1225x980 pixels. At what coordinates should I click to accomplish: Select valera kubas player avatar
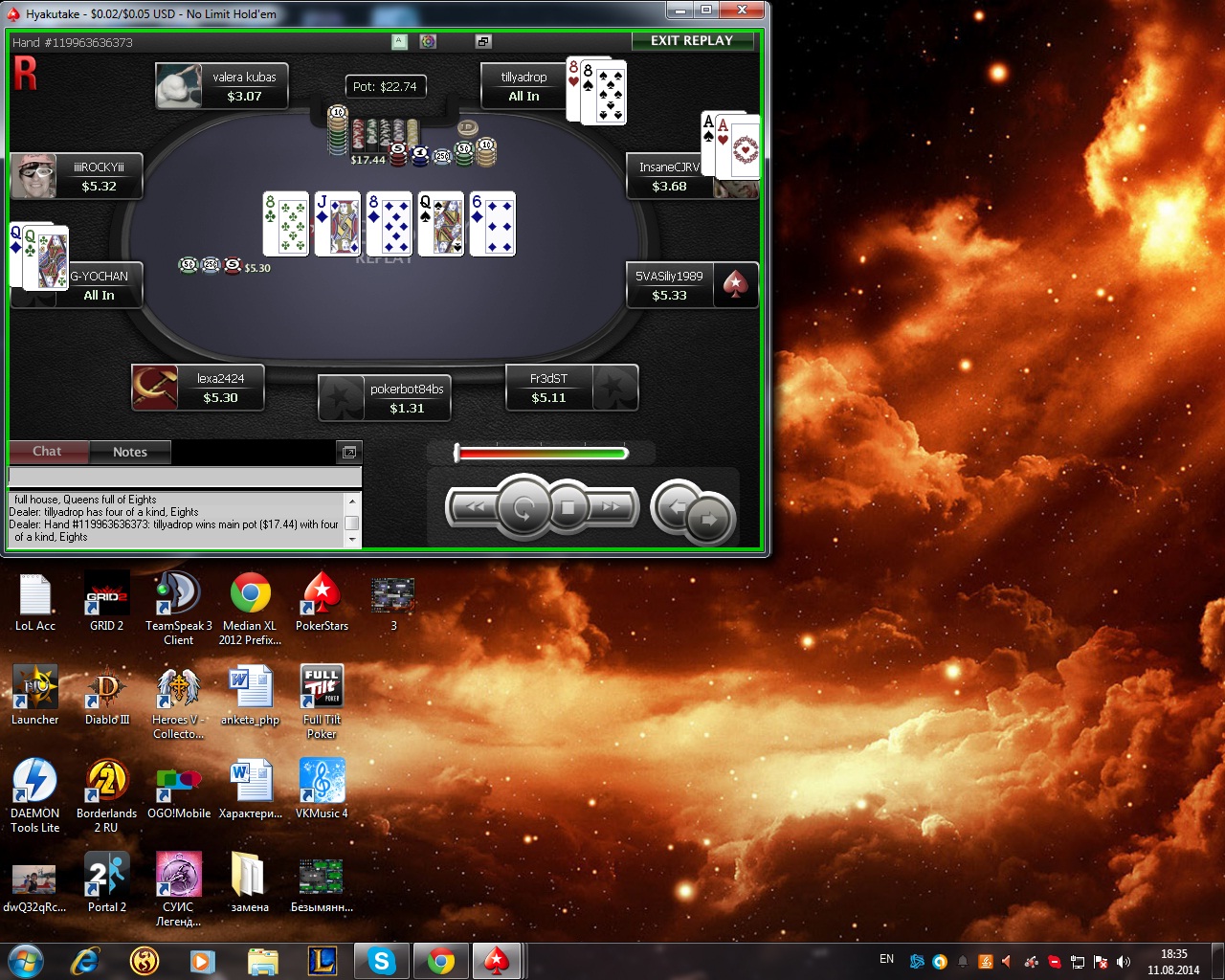pos(179,86)
